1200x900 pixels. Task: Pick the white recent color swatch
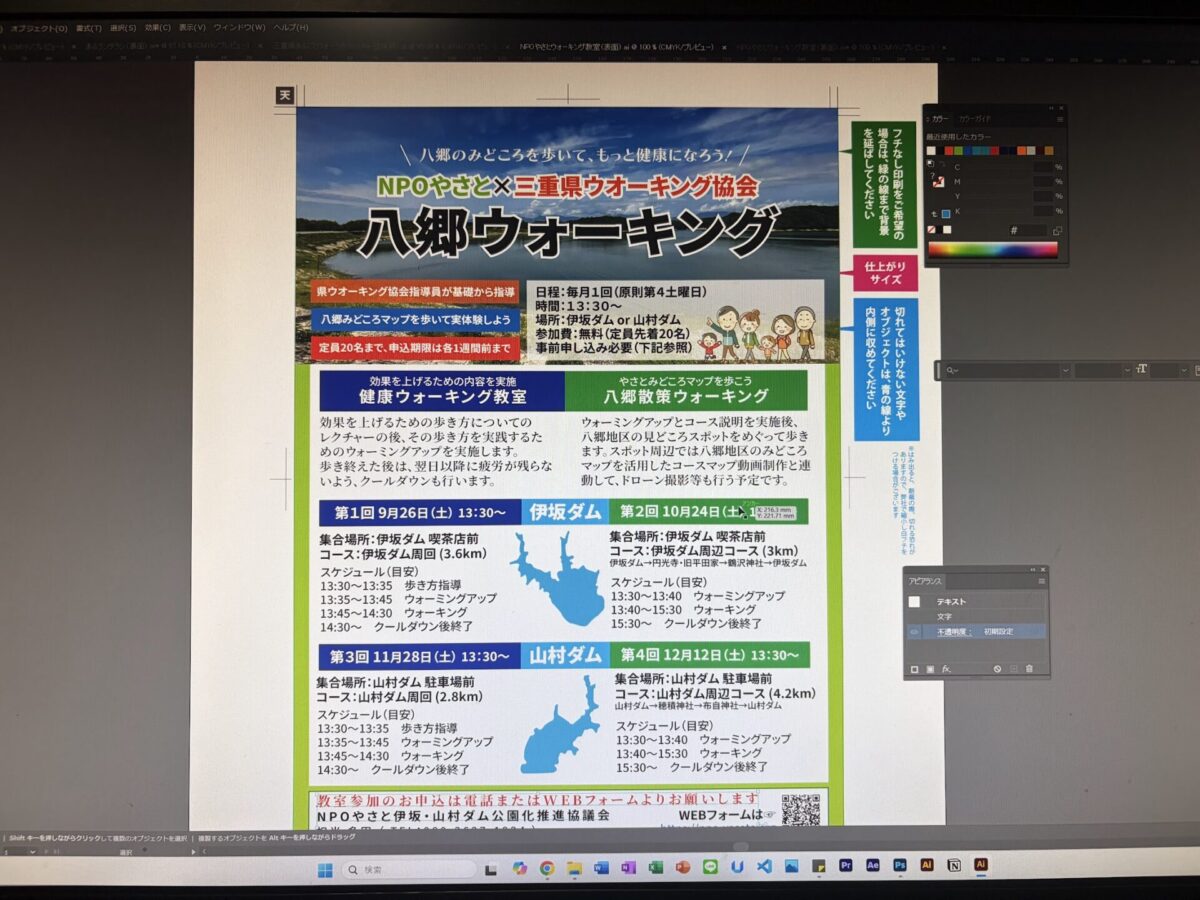[931, 151]
